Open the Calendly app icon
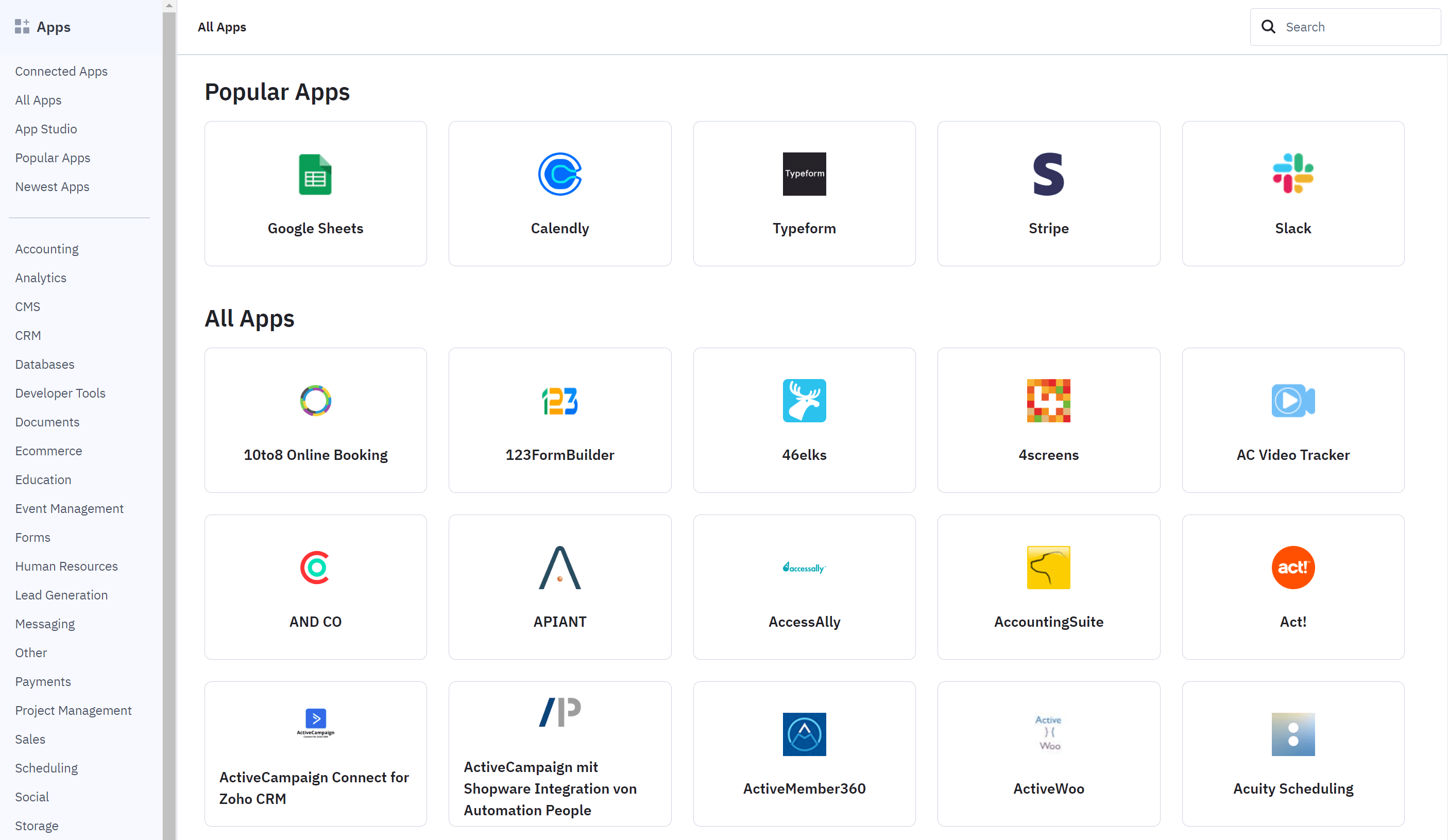The width and height of the screenshot is (1448, 840). click(559, 174)
